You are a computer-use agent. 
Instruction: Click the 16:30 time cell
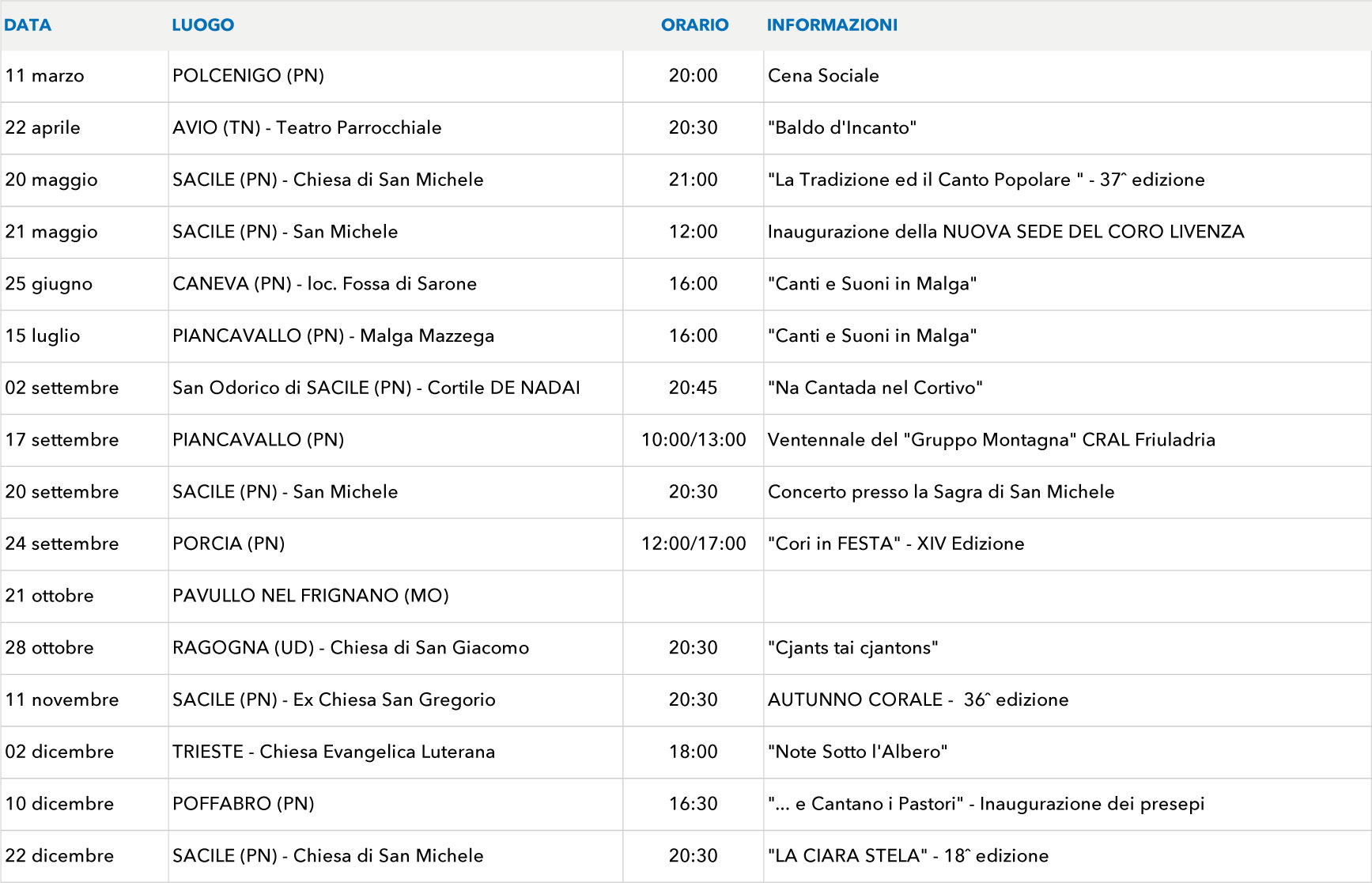(x=694, y=804)
